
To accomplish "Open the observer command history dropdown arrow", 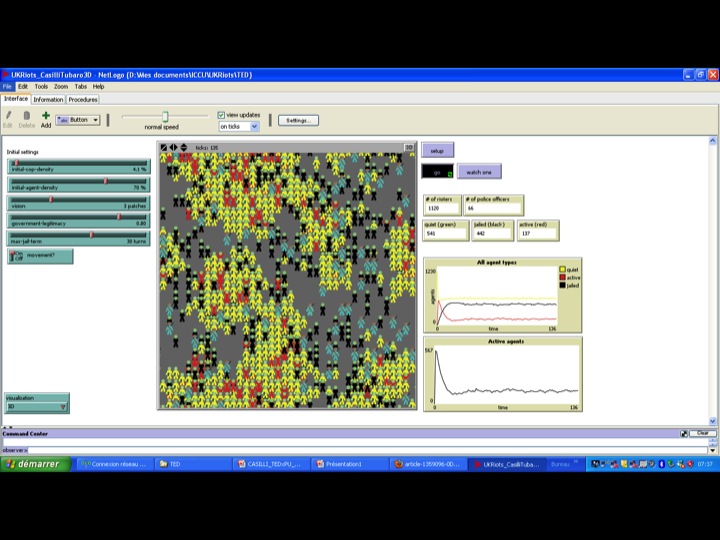I will pos(713,450).
